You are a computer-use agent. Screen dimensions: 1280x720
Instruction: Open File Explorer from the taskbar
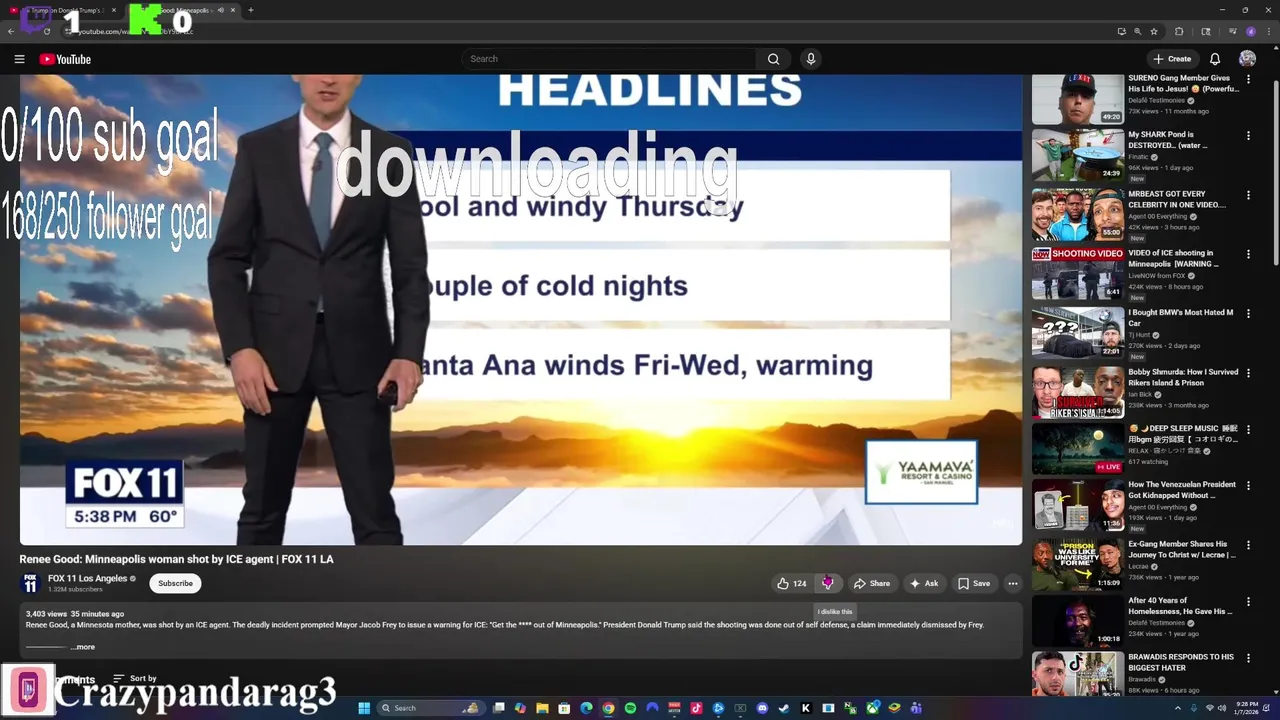[542, 708]
